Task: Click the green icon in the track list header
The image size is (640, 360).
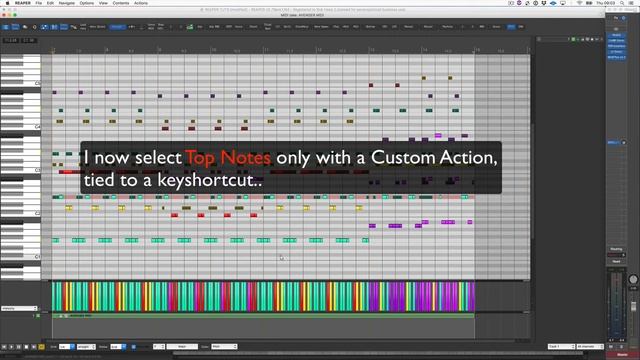Action: pos(573,39)
